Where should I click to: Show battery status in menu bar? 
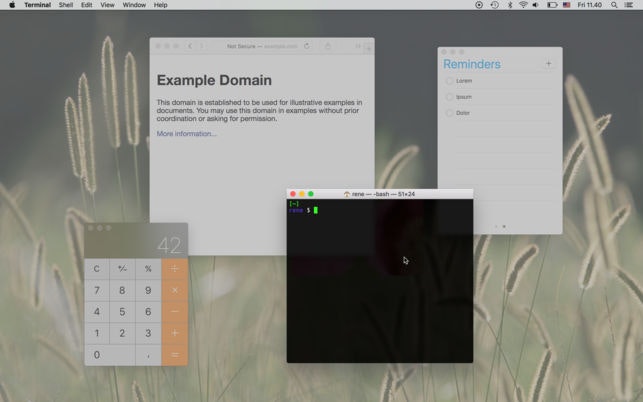(552, 5)
